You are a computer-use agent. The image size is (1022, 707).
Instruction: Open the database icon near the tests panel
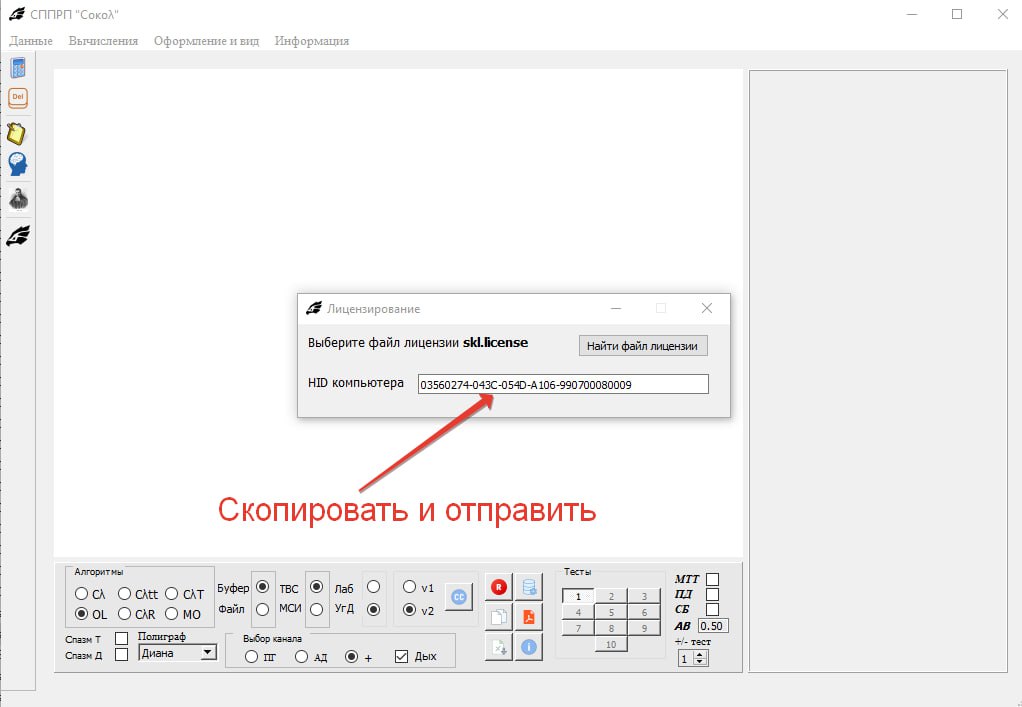[x=528, y=585]
